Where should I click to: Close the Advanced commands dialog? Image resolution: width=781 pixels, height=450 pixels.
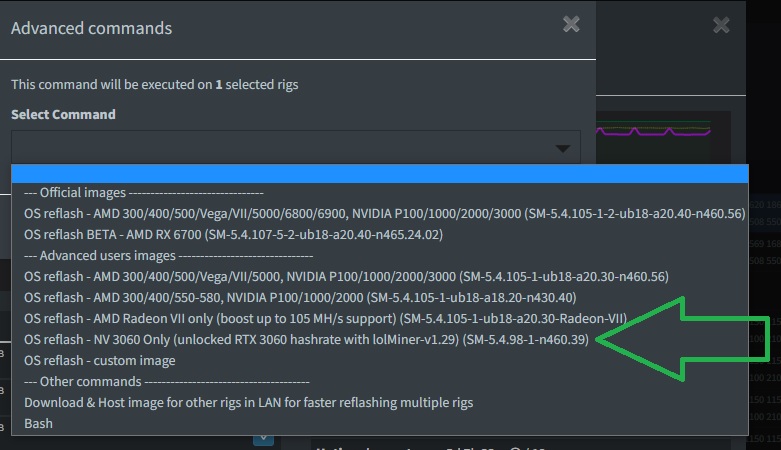pos(571,24)
